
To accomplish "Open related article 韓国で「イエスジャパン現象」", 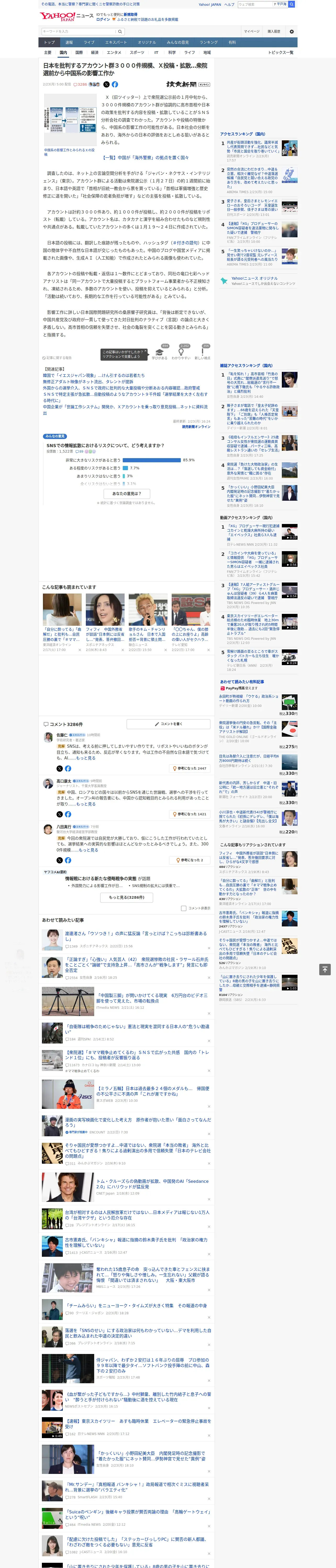I will (94, 376).
